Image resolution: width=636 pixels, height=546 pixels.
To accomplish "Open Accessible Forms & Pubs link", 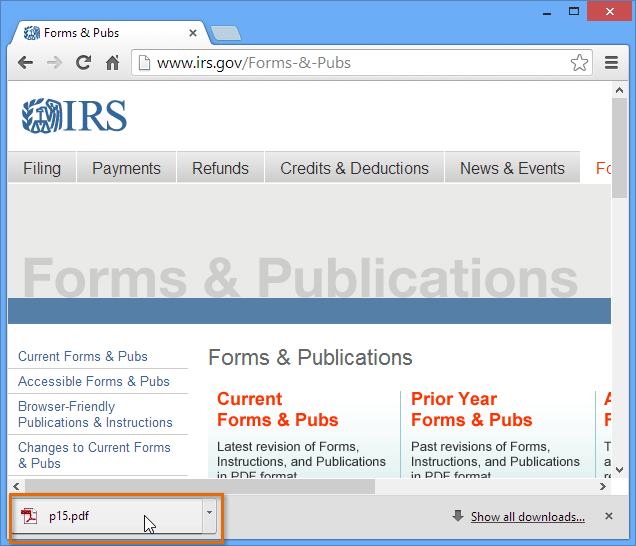I will click(94, 381).
